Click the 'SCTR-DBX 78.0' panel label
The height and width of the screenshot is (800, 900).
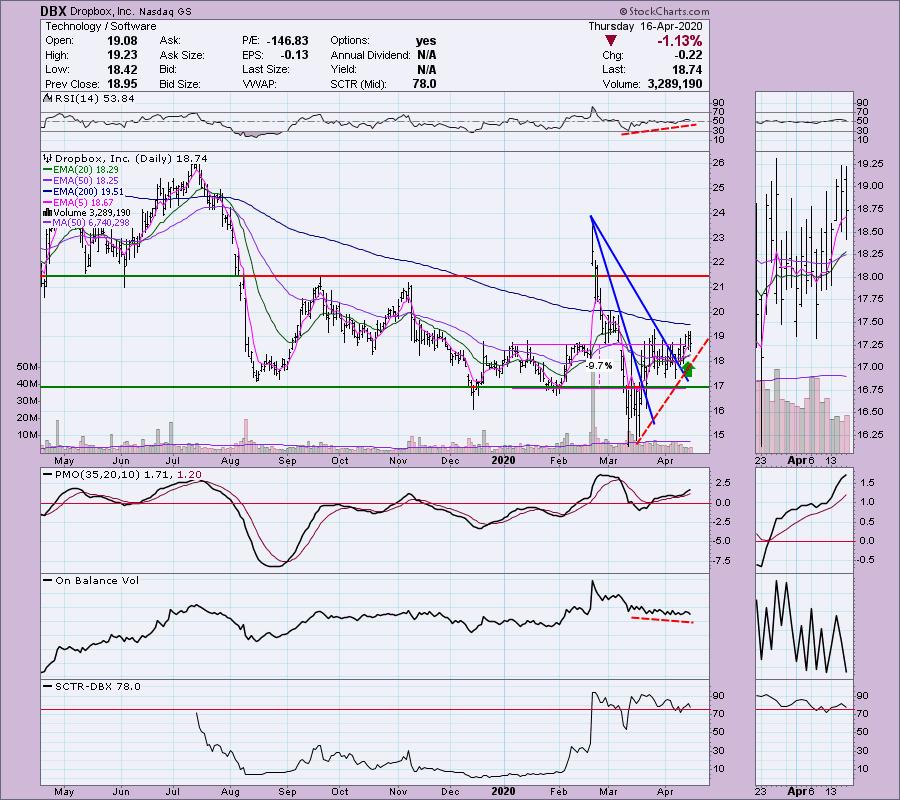pyautogui.click(x=98, y=686)
